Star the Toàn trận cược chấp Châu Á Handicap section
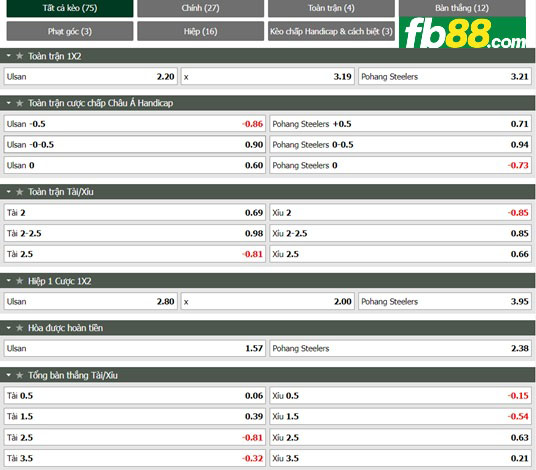The width and height of the screenshot is (536, 470). (x=19, y=103)
